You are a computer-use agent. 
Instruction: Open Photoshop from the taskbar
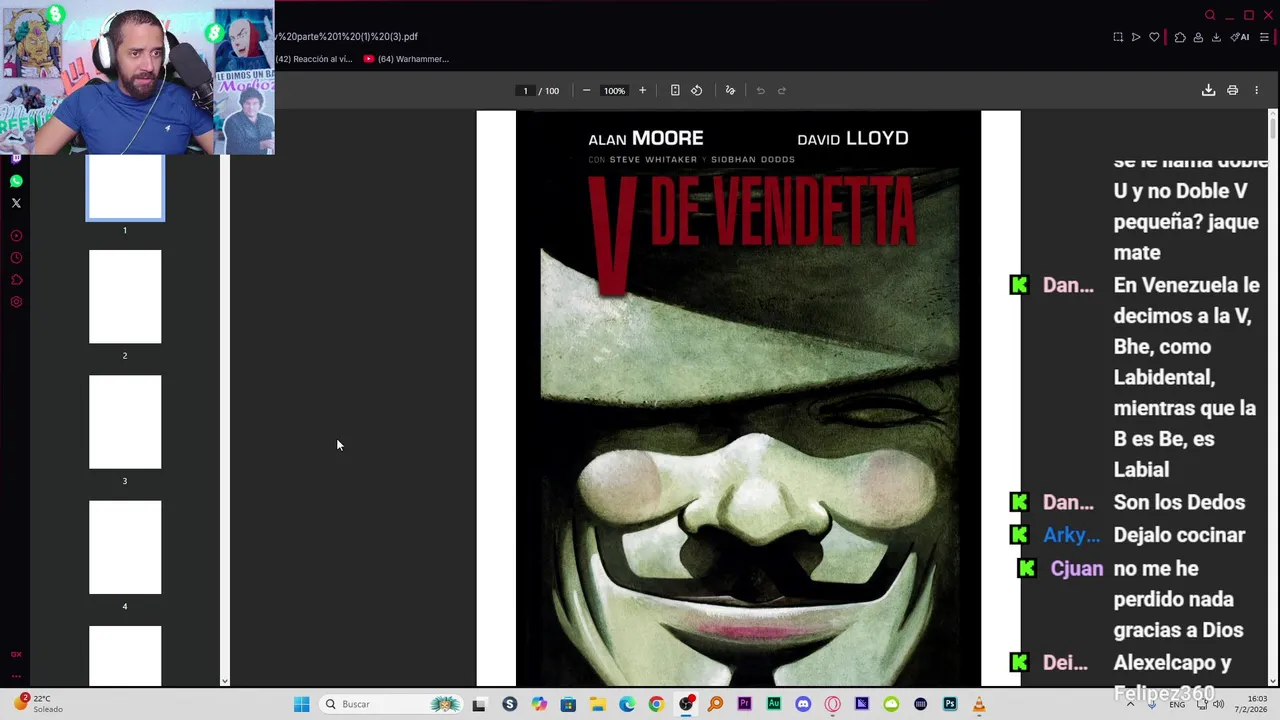tap(950, 704)
